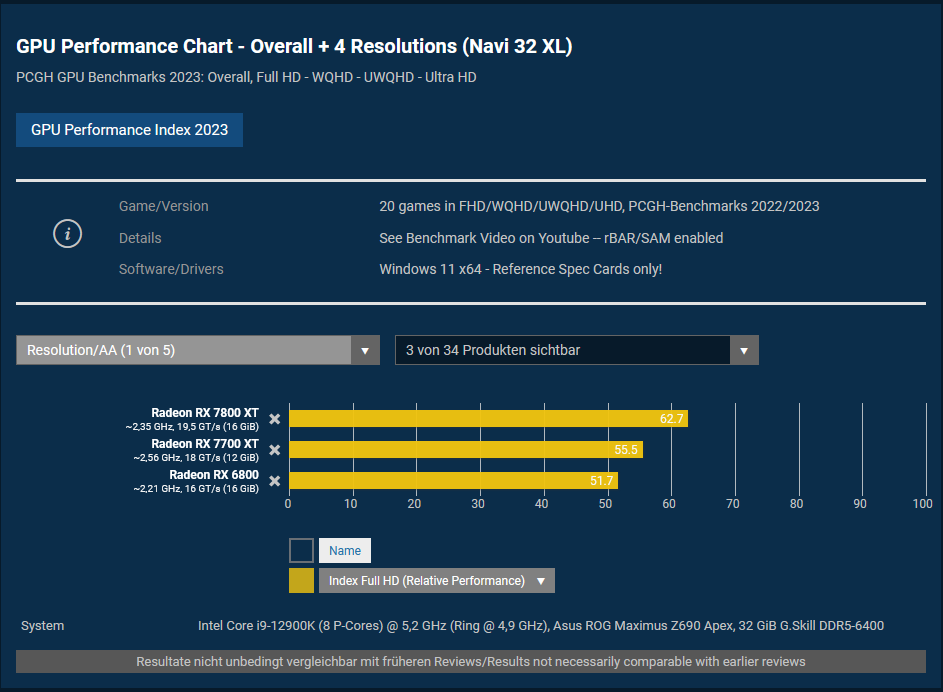Click the Intel Core i9-12900K system description
The image size is (943, 692).
(541, 626)
